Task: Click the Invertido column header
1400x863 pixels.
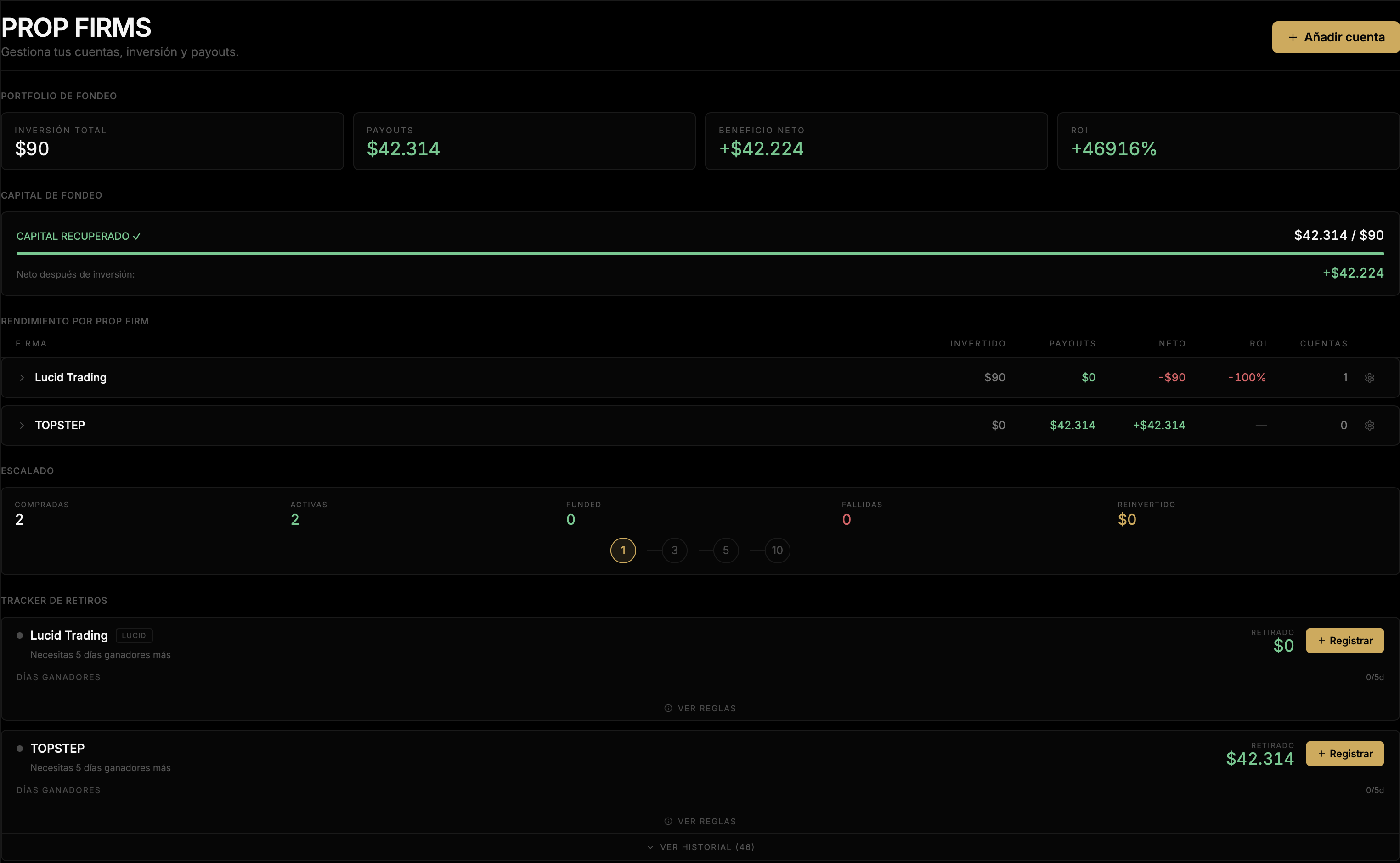Action: pyautogui.click(x=978, y=344)
